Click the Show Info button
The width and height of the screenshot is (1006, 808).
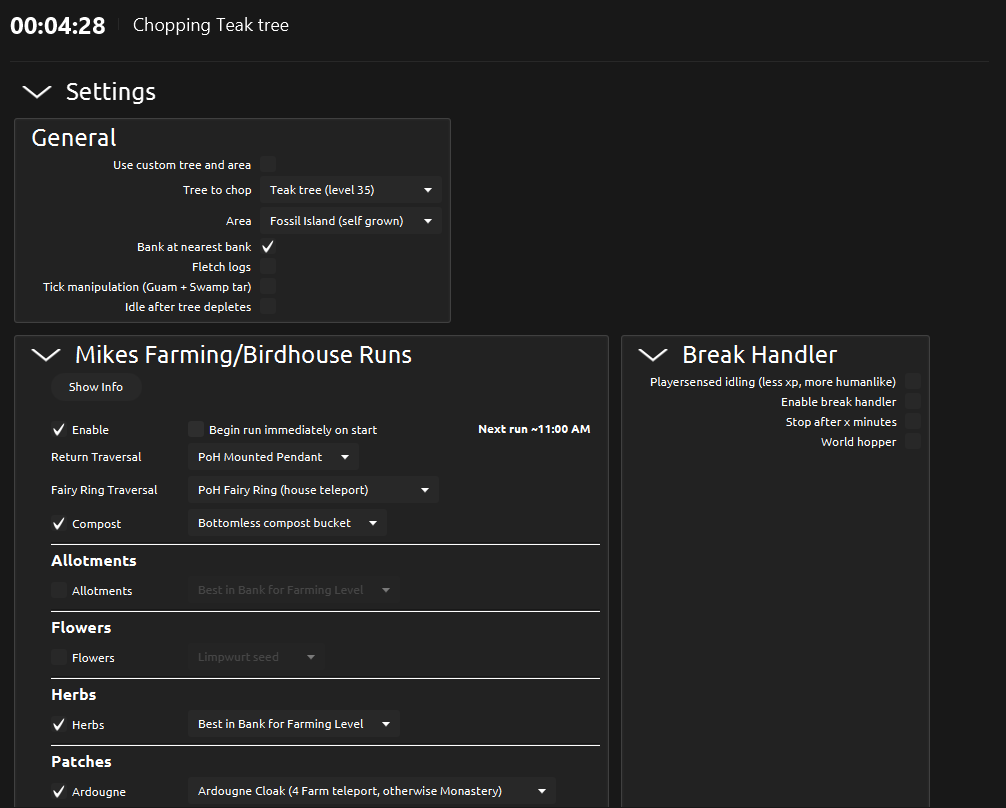click(96, 387)
